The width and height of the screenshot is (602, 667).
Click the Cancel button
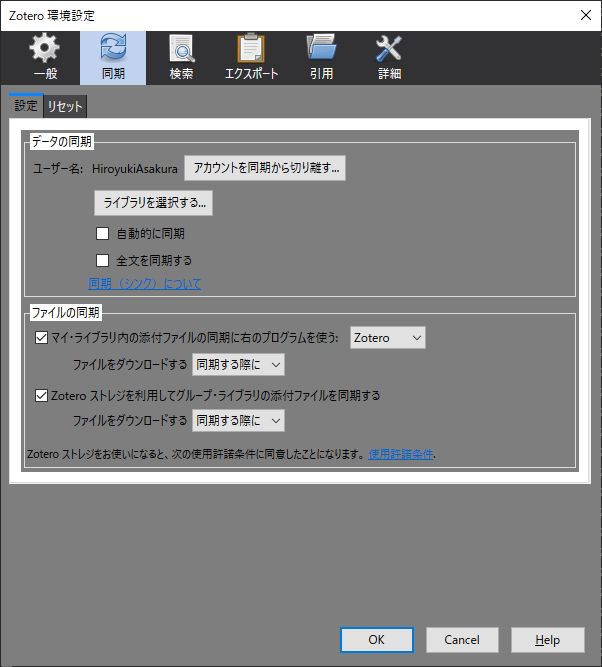[462, 640]
